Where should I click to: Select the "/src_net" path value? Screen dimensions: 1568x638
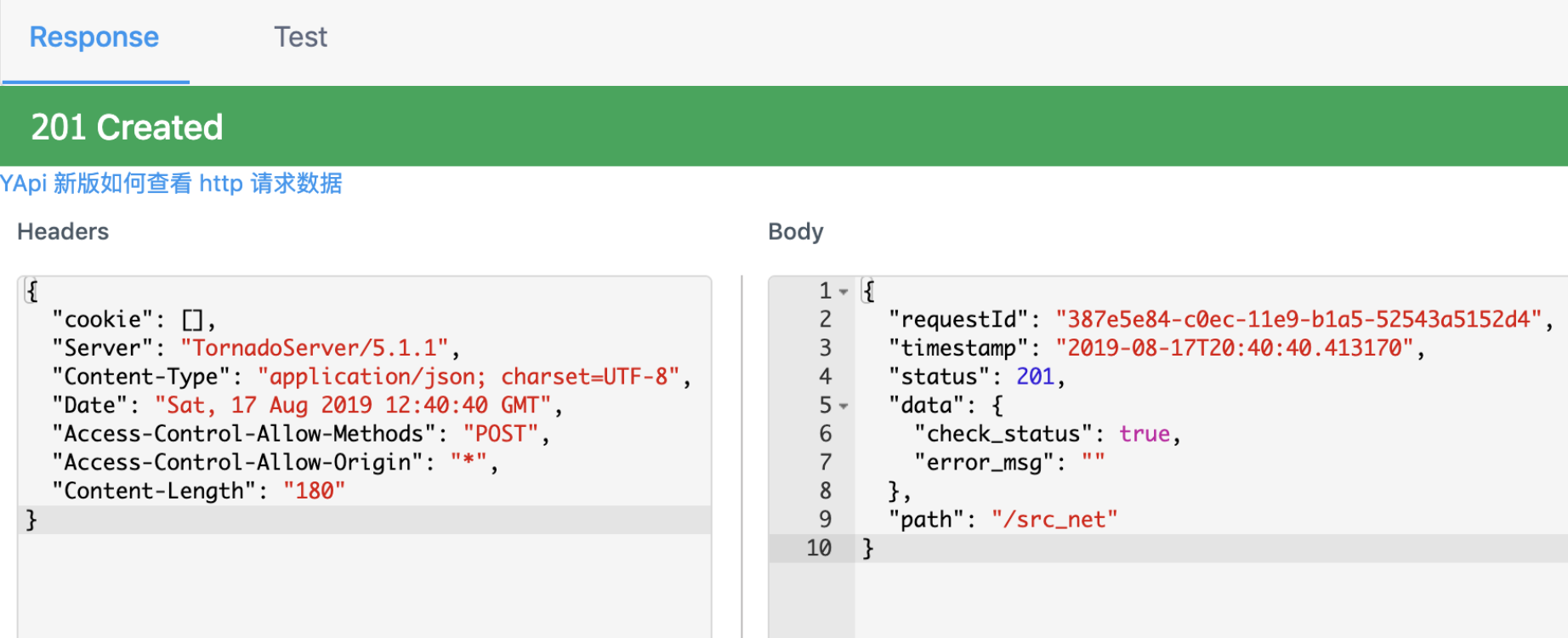tap(1054, 520)
